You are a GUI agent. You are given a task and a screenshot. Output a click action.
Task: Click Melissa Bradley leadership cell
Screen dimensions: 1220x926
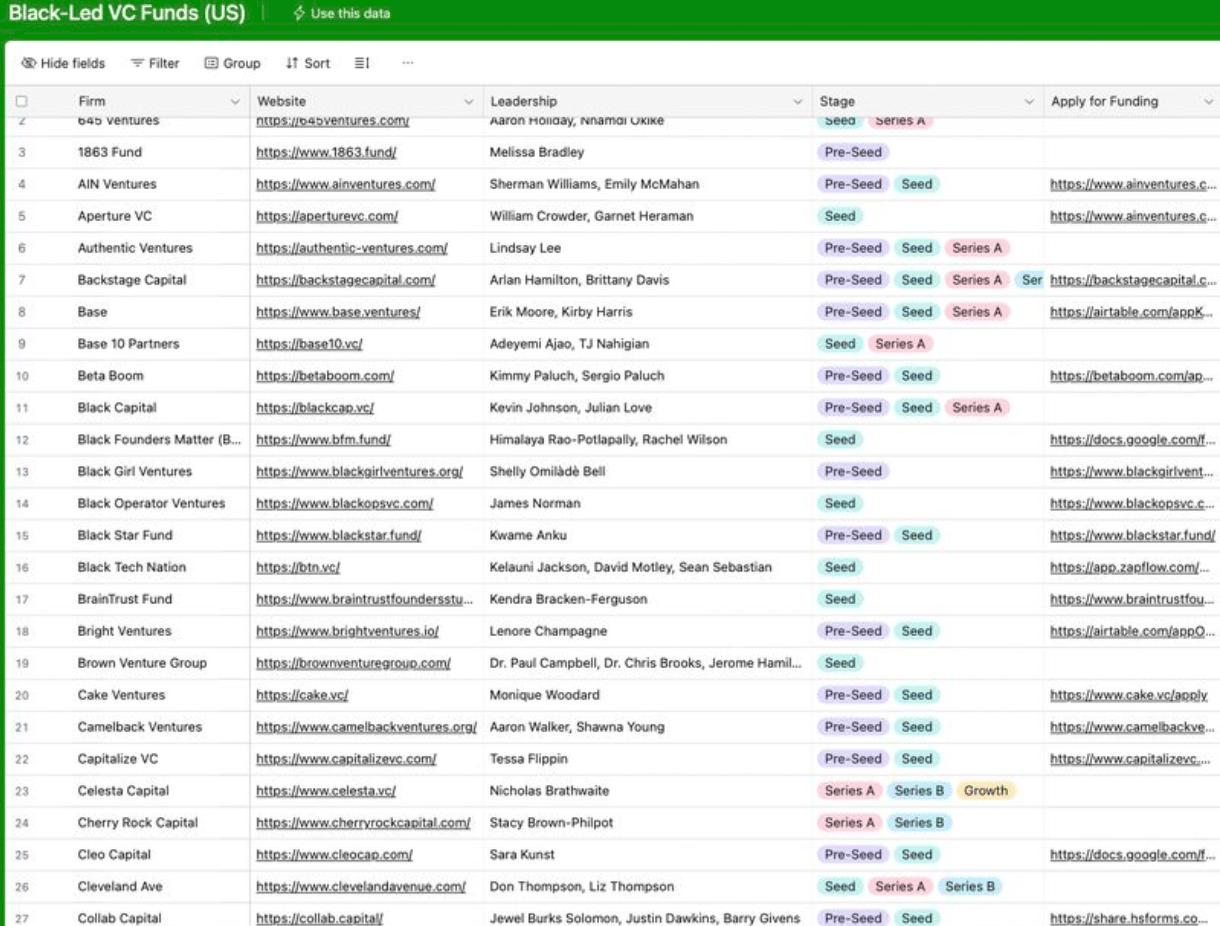click(647, 152)
